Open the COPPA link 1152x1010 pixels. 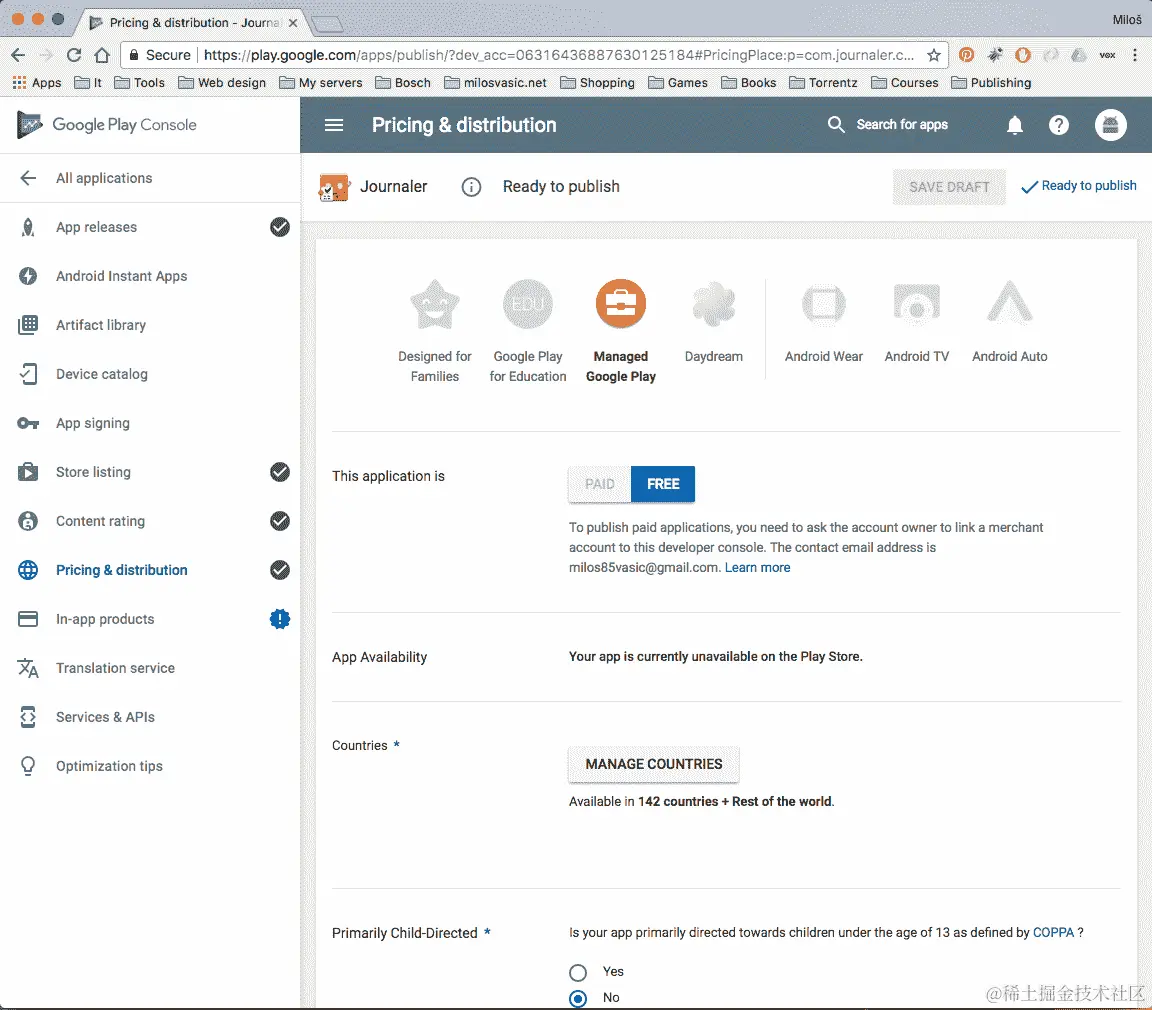click(1053, 932)
